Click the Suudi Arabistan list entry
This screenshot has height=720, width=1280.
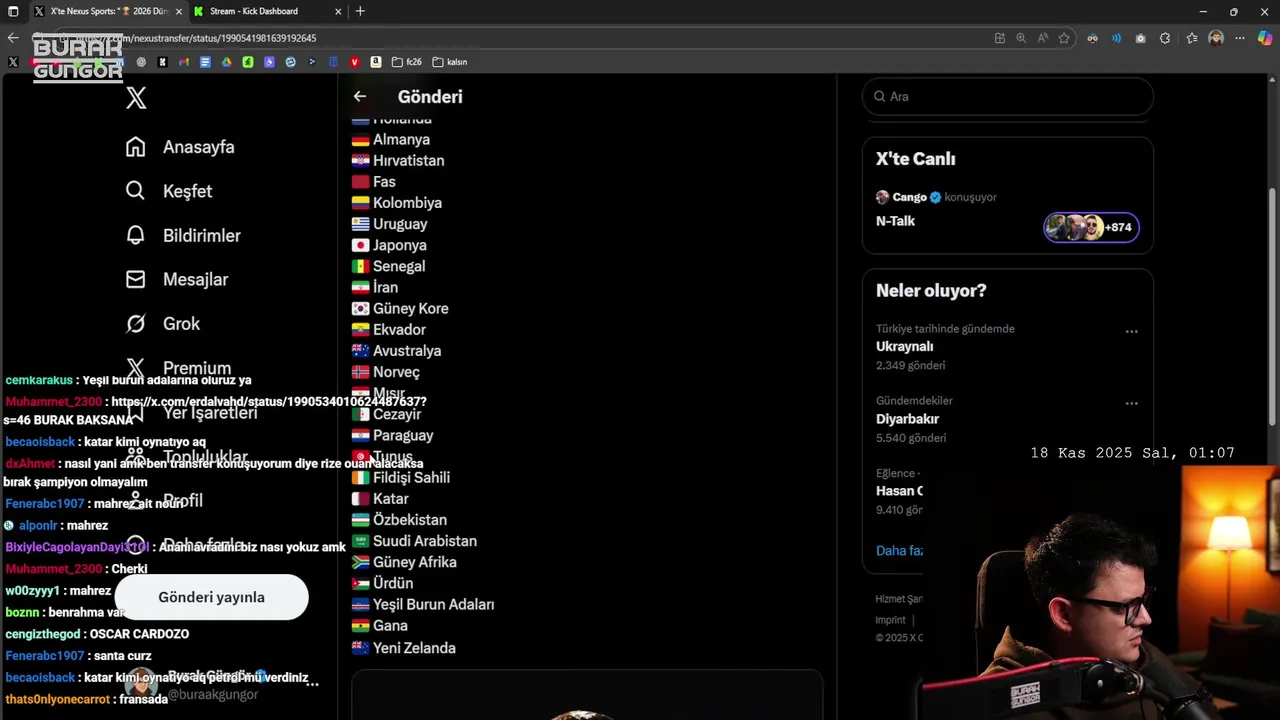click(x=414, y=541)
